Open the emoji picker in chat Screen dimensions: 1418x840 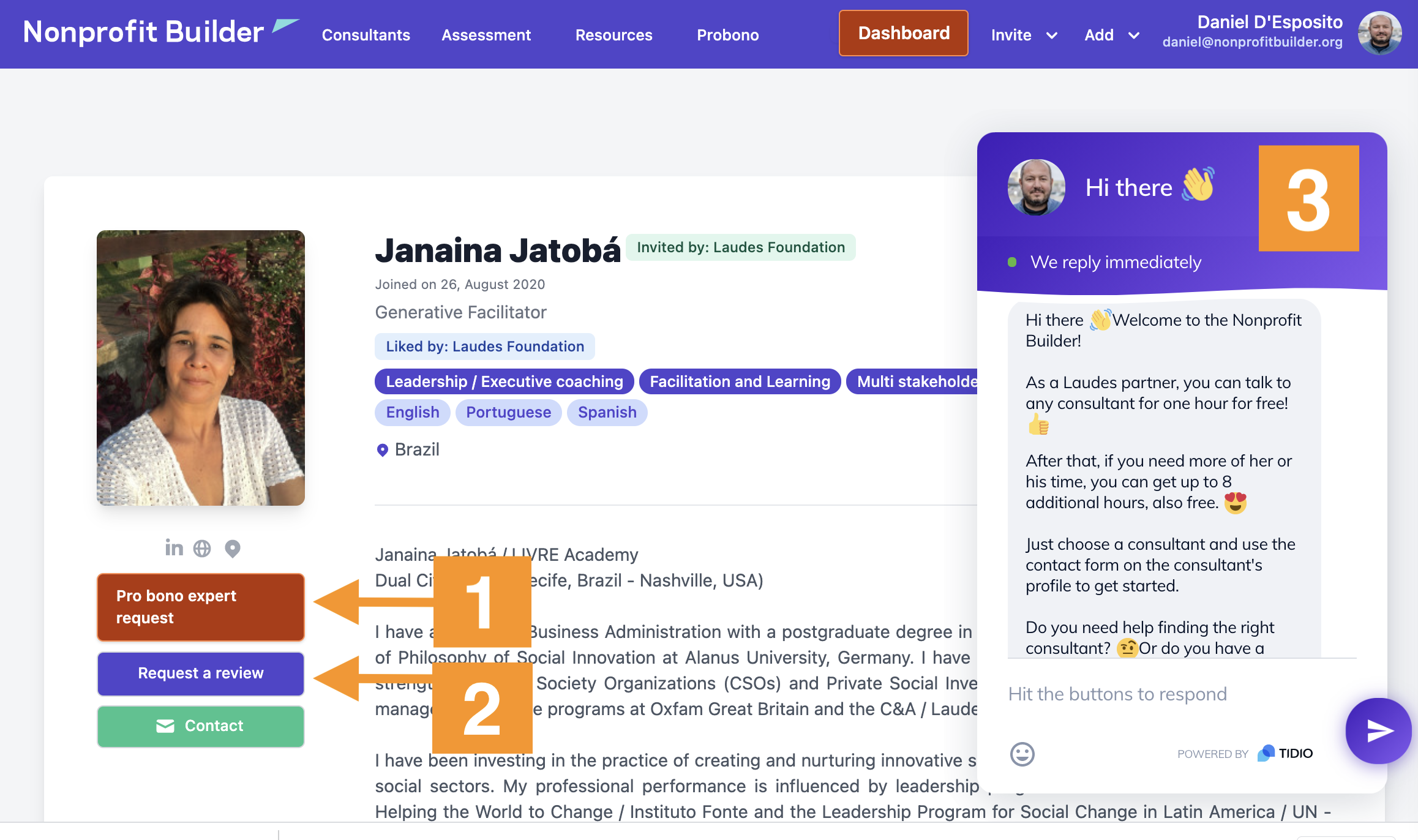(1022, 754)
